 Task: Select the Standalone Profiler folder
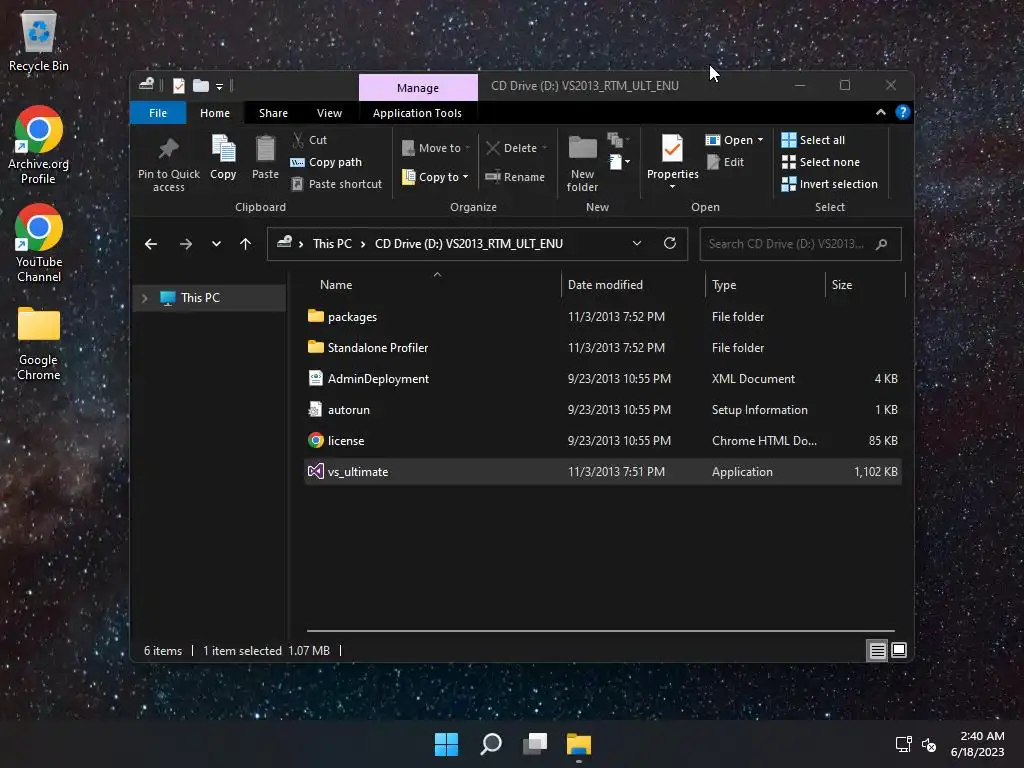pos(603,347)
